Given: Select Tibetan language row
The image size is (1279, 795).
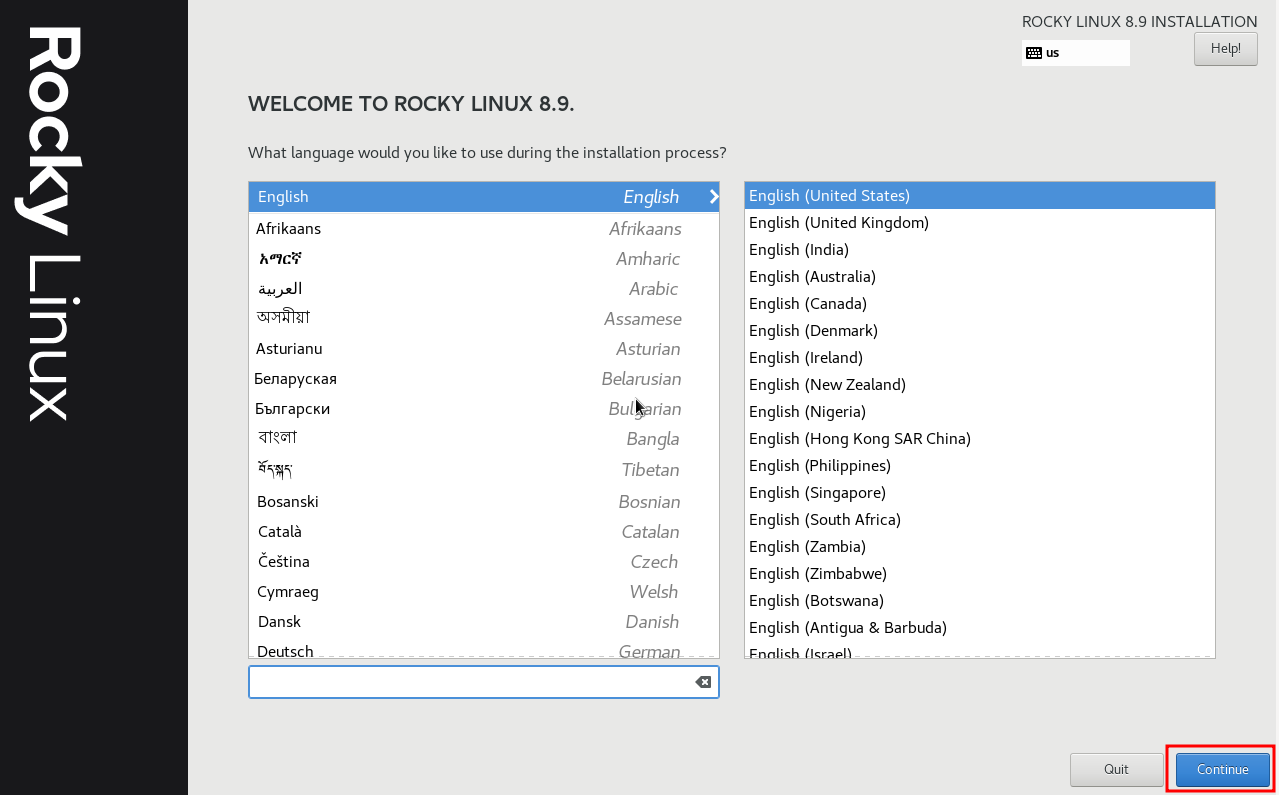Looking at the screenshot, I should pyautogui.click(x=484, y=470).
